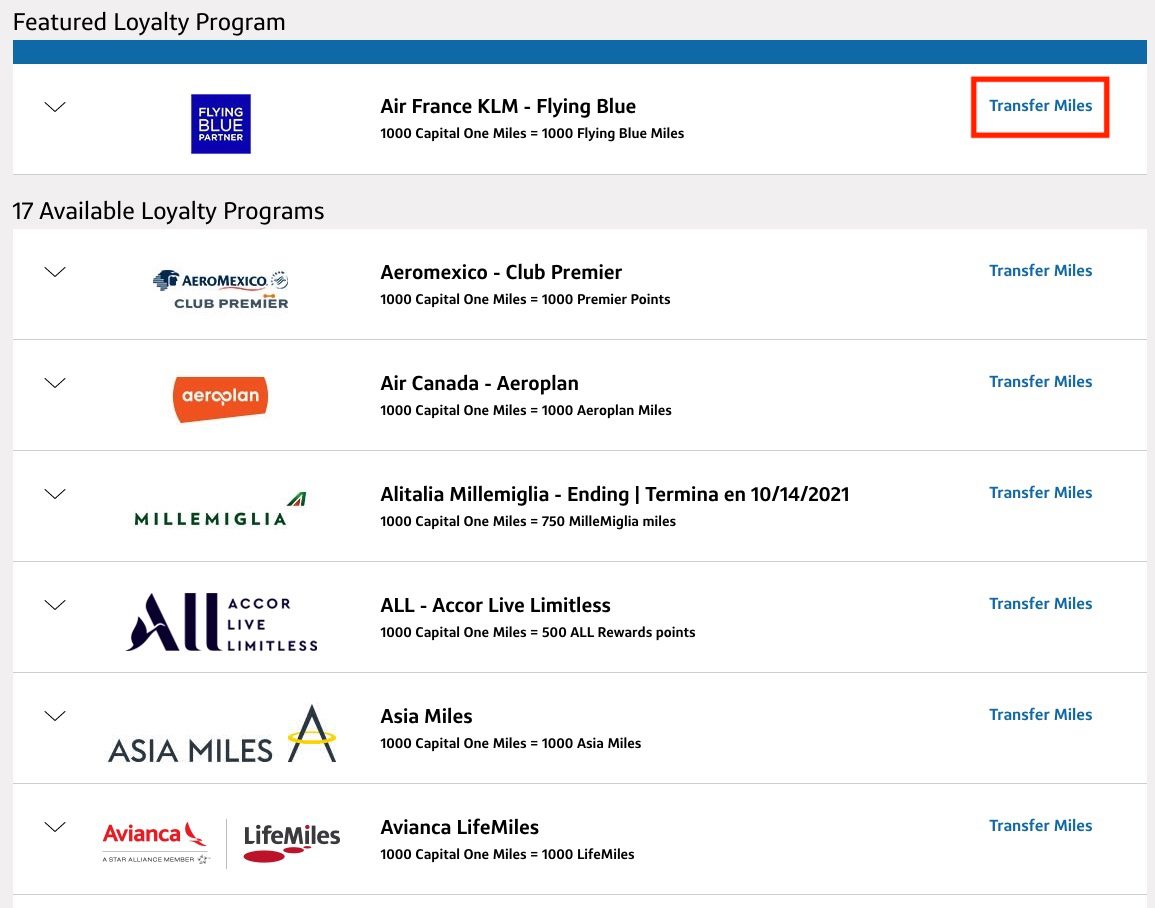The image size is (1155, 908).
Task: Expand the Avianca LifeMiles row chevron
Action: coord(55,827)
